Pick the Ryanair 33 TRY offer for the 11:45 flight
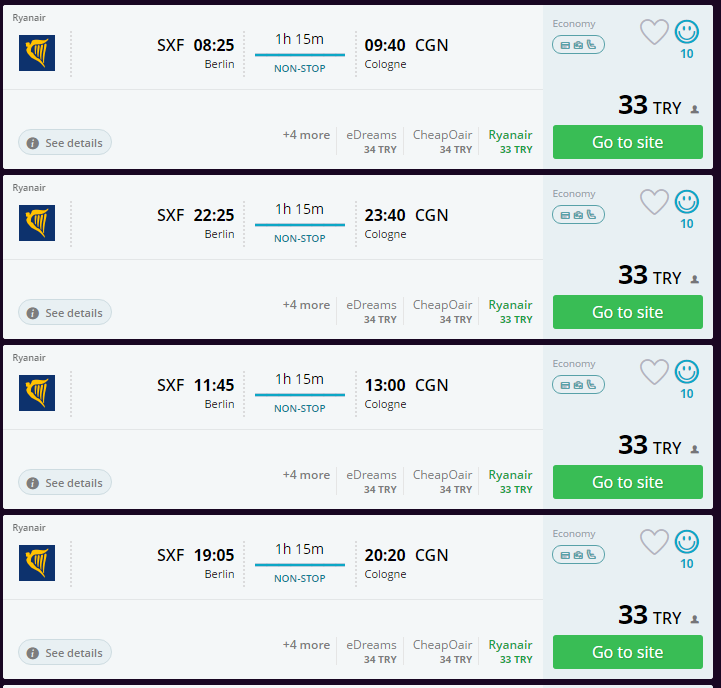This screenshot has width=721, height=688. click(x=510, y=481)
